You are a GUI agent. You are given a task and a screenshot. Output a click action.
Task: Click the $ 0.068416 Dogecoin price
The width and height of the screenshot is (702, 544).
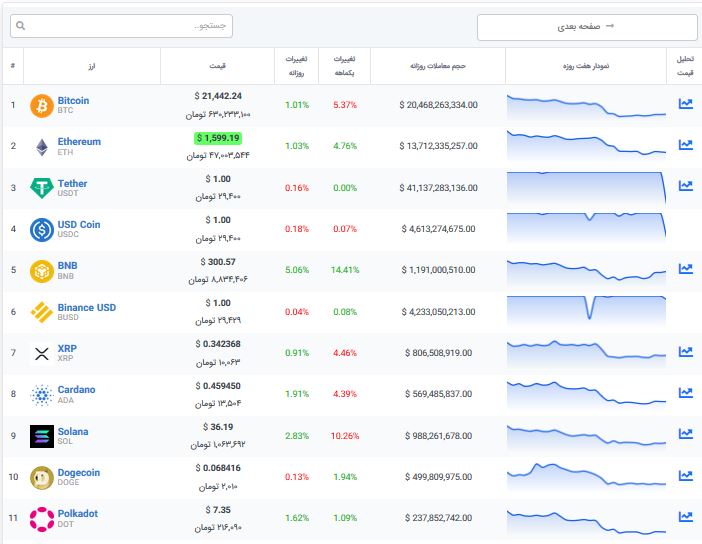tap(218, 468)
